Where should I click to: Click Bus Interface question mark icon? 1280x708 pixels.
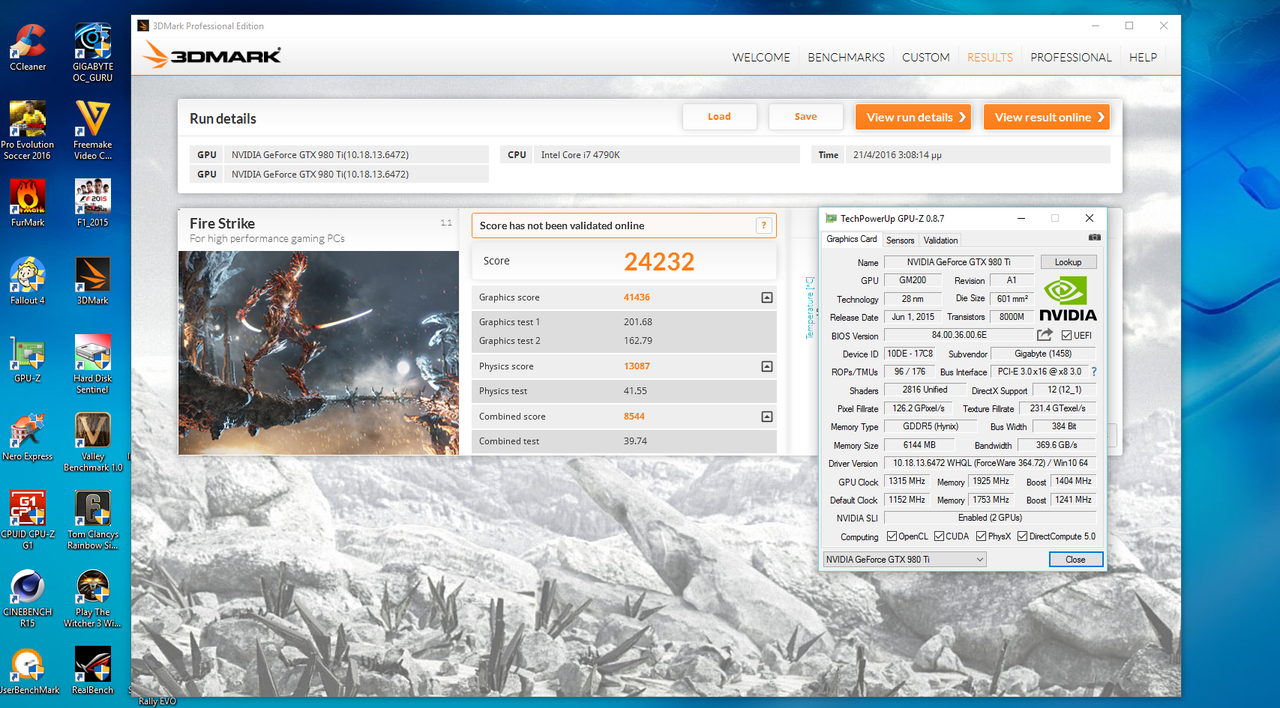[1094, 372]
